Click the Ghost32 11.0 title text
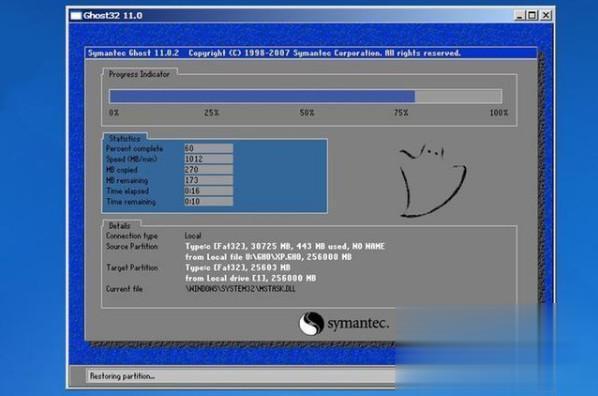The image size is (598, 396). click(x=113, y=16)
